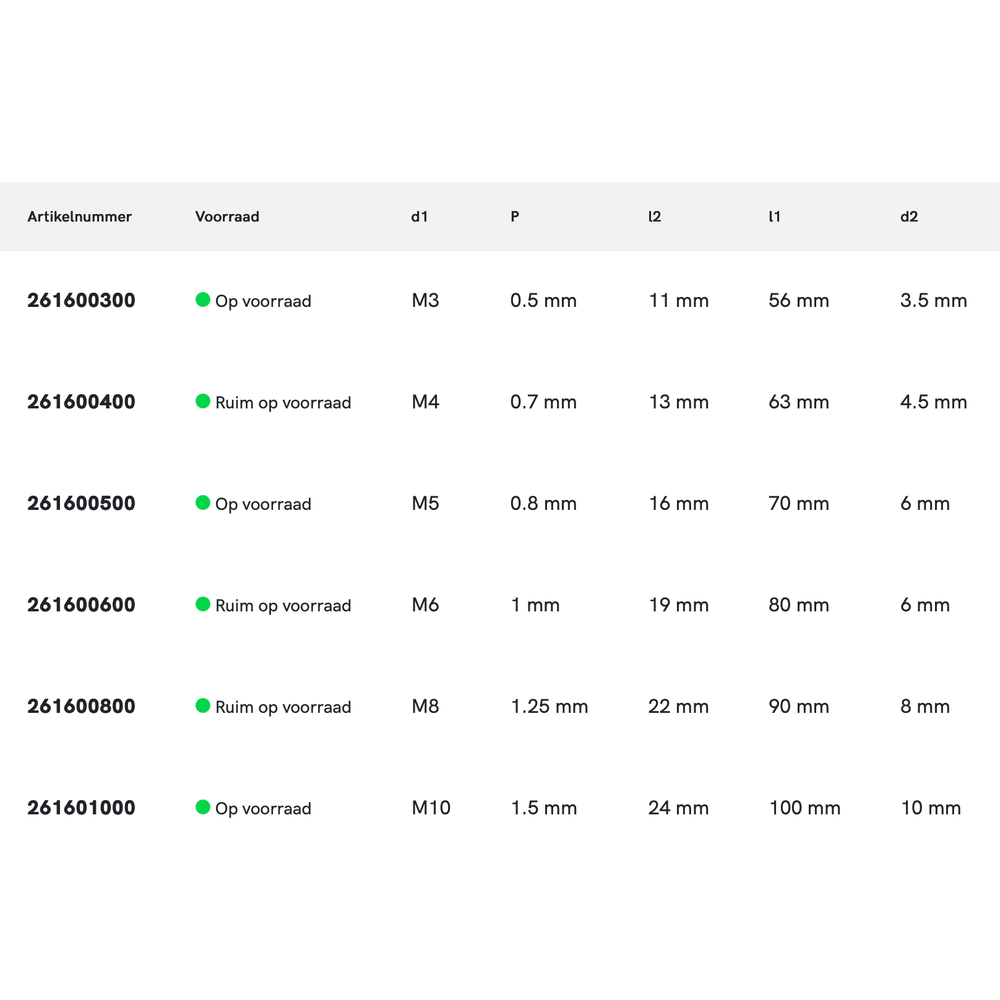Click 'Ruim op voorraad' text for 261600800

(283, 707)
